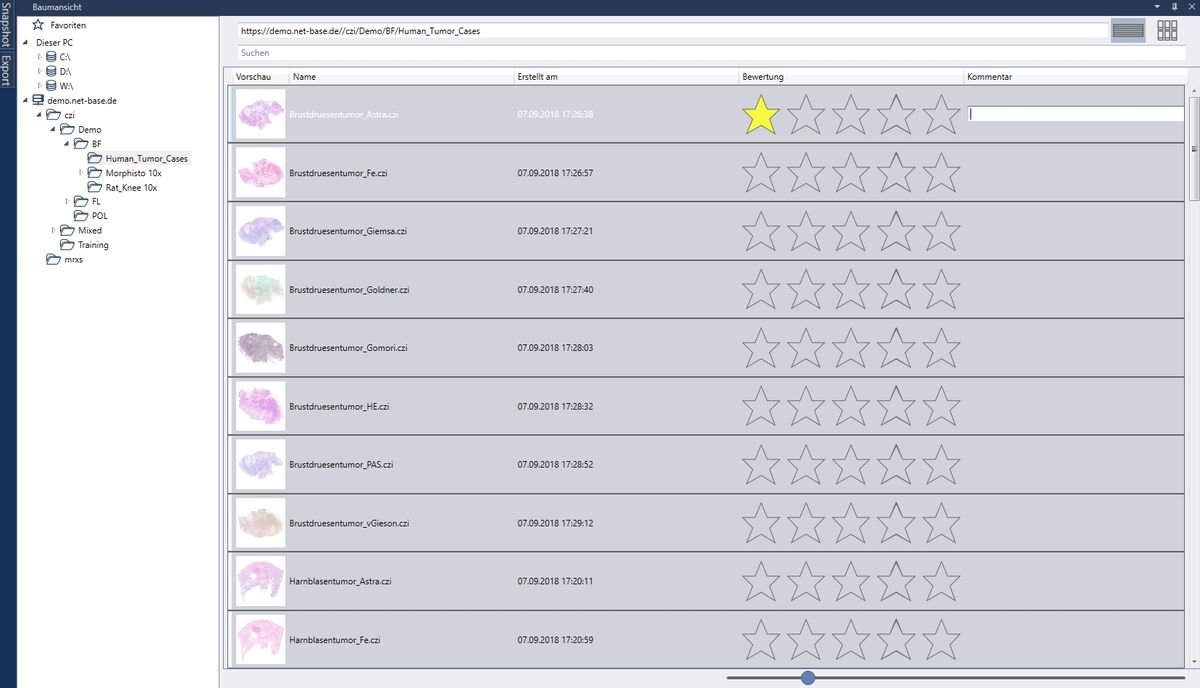Viewport: 1200px width, 688px height.
Task: Collapse the BF folder node
Action: pyautogui.click(x=68, y=144)
